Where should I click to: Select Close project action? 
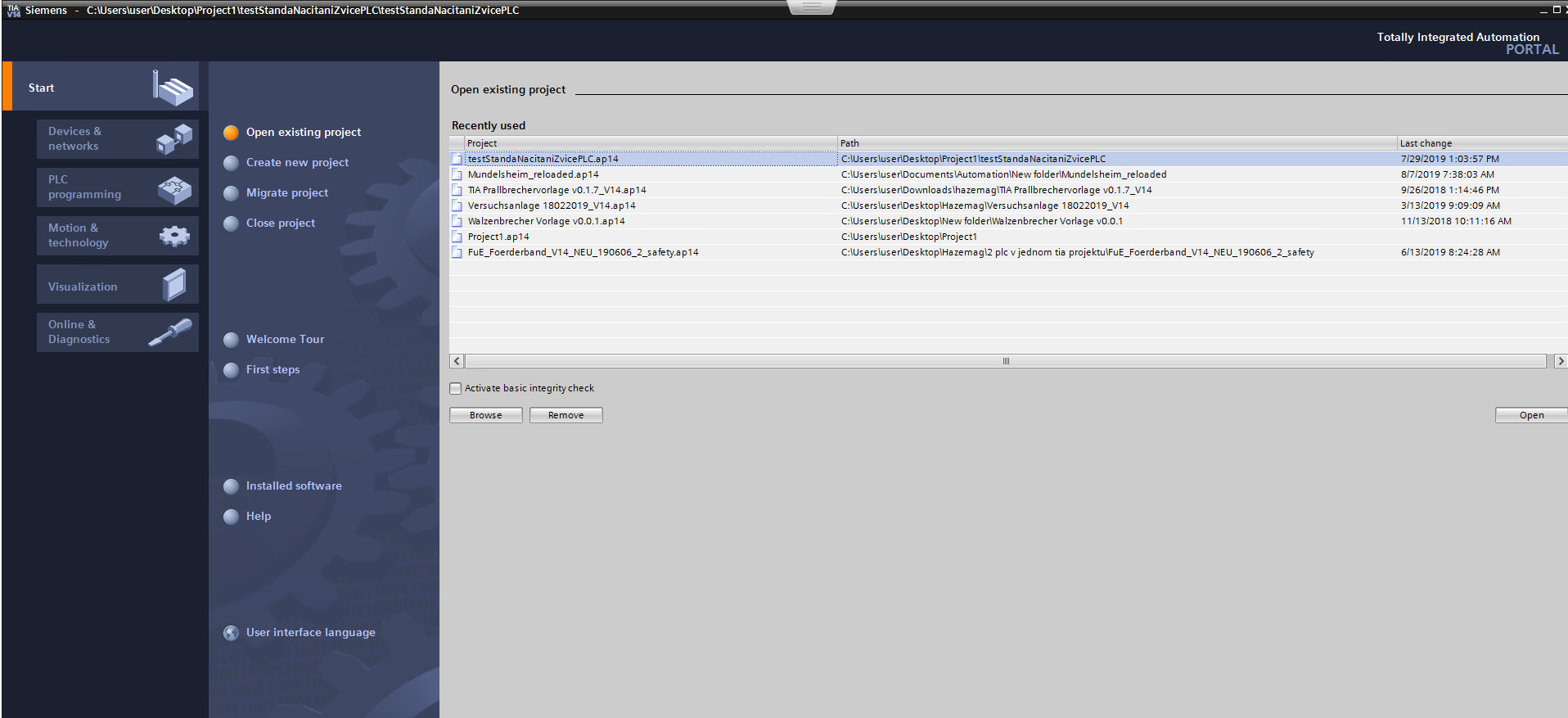point(281,224)
